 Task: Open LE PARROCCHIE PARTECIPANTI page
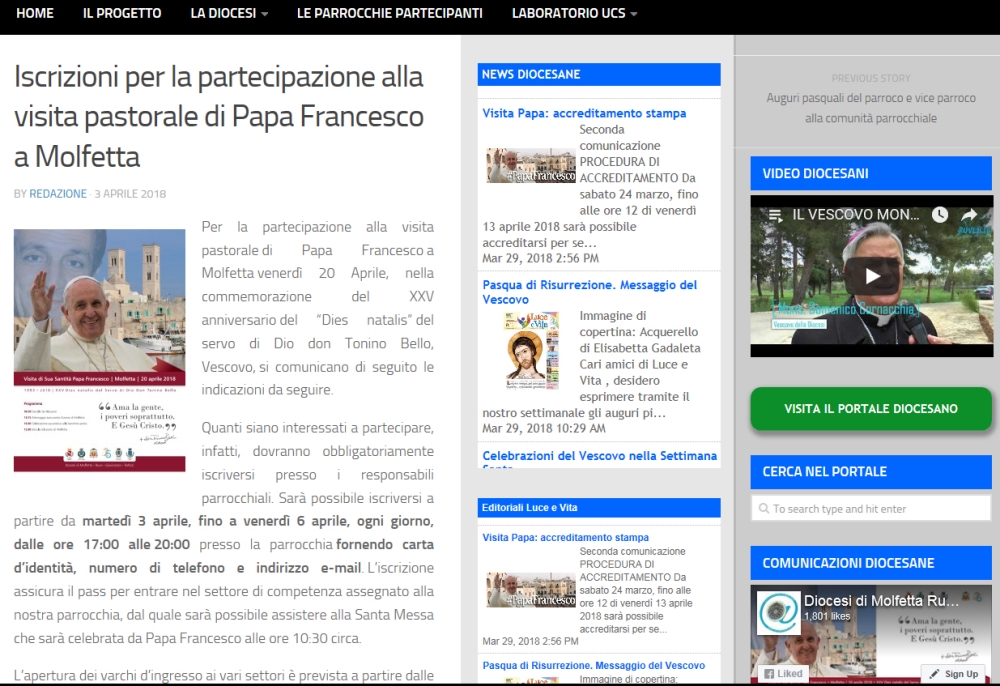point(390,13)
